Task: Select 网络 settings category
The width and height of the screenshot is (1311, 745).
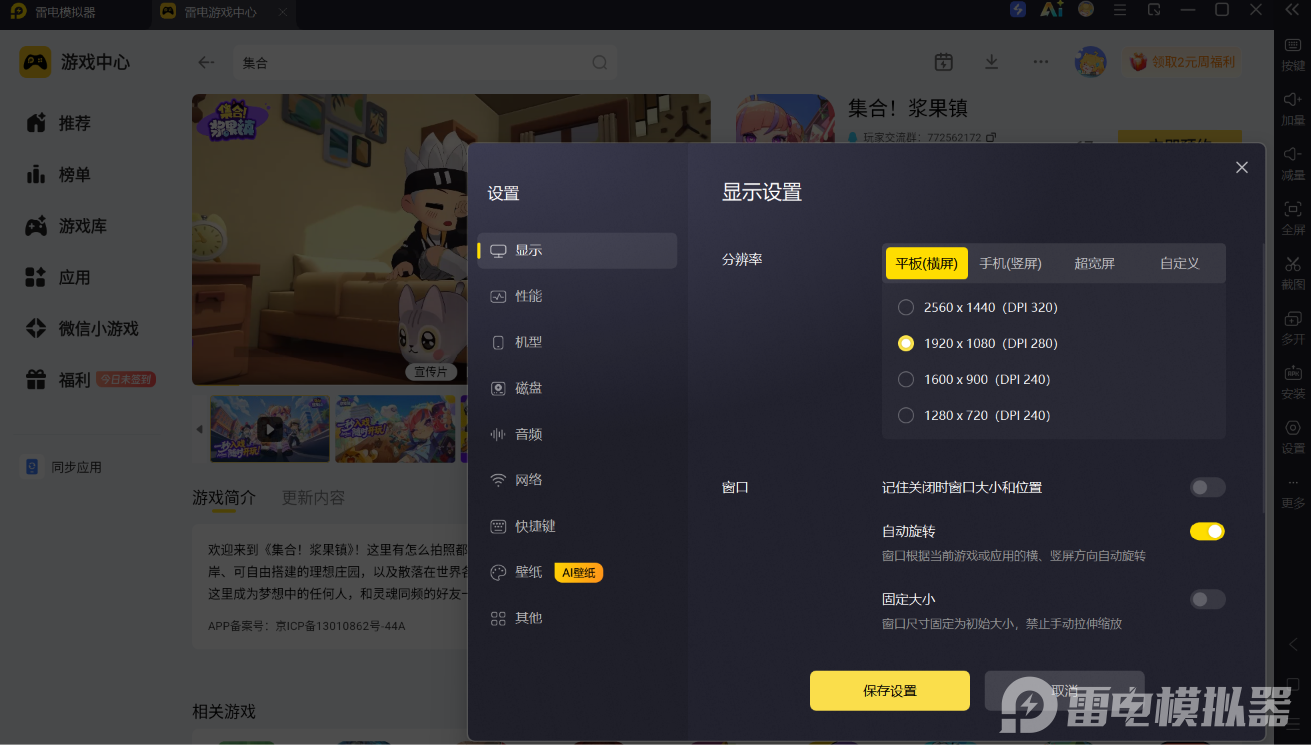Action: point(577,480)
